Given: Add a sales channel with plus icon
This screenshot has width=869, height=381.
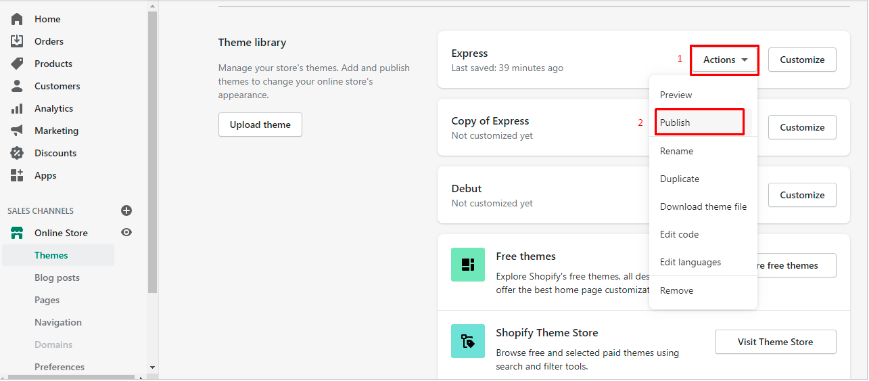Looking at the screenshot, I should click(126, 211).
